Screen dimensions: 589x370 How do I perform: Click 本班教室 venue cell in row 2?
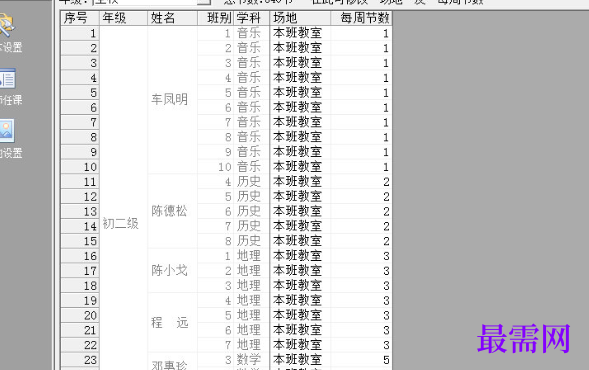click(300, 48)
